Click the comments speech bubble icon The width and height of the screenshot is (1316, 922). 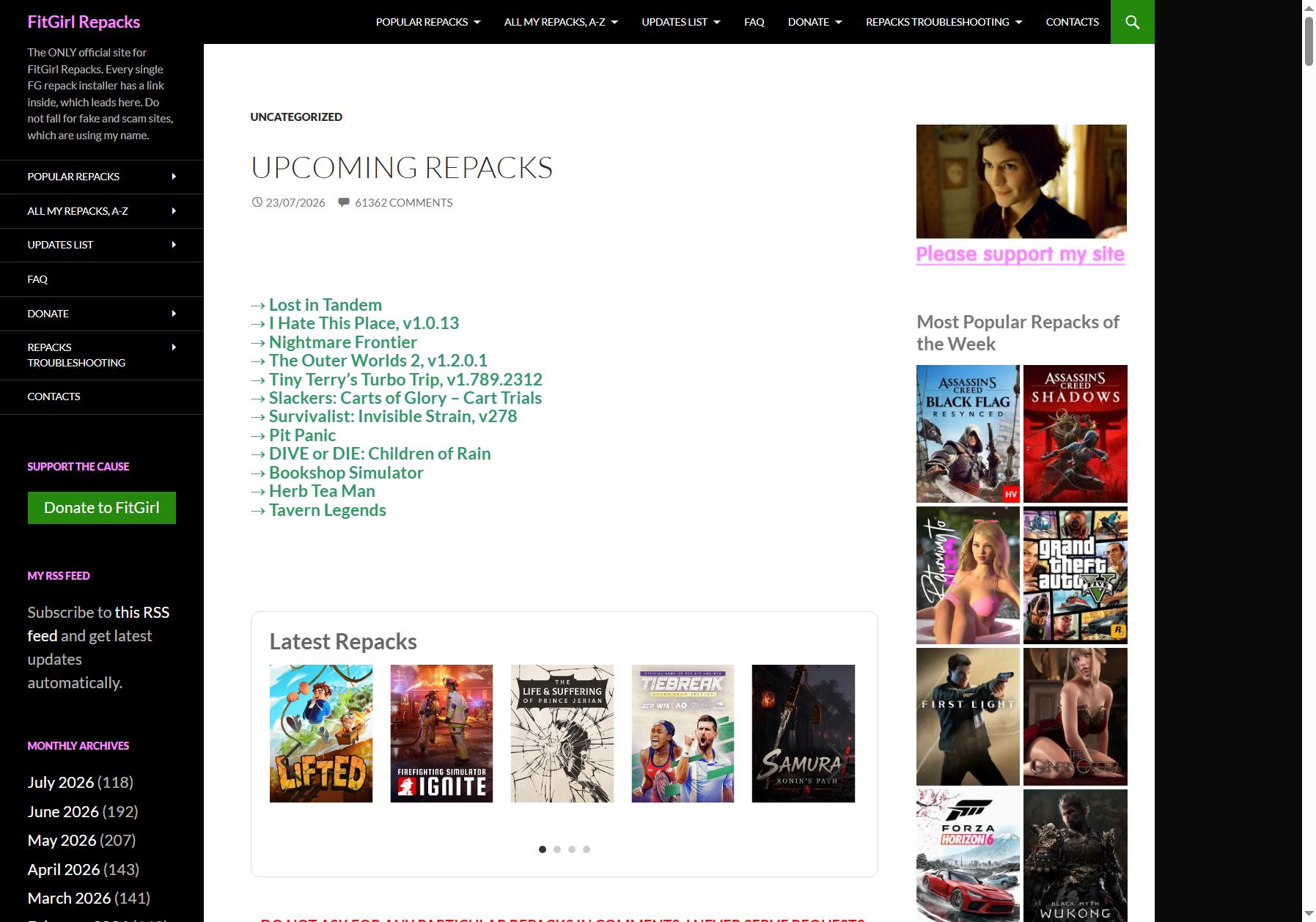click(x=343, y=202)
